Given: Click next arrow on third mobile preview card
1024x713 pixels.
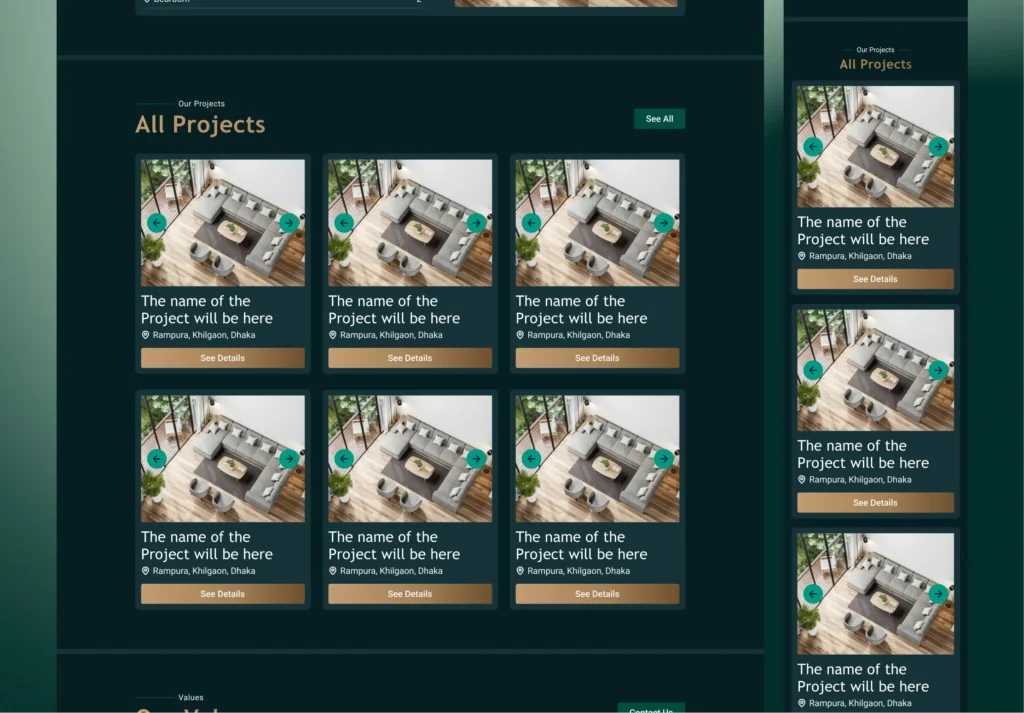Looking at the screenshot, I should pyautogui.click(x=937, y=594).
